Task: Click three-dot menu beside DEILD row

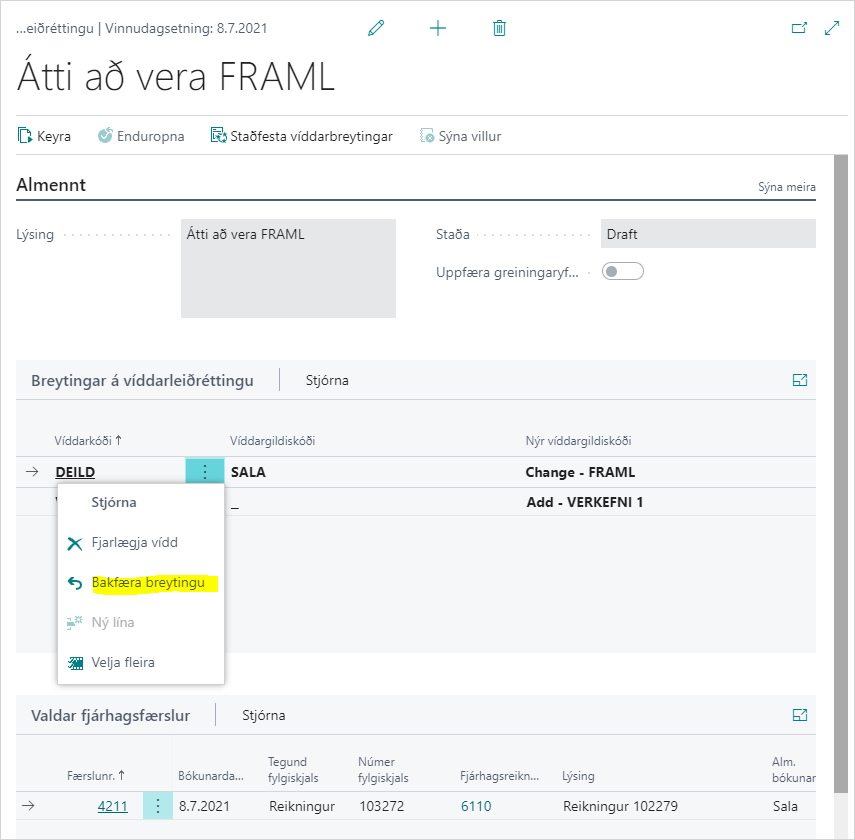Action: coord(205,472)
